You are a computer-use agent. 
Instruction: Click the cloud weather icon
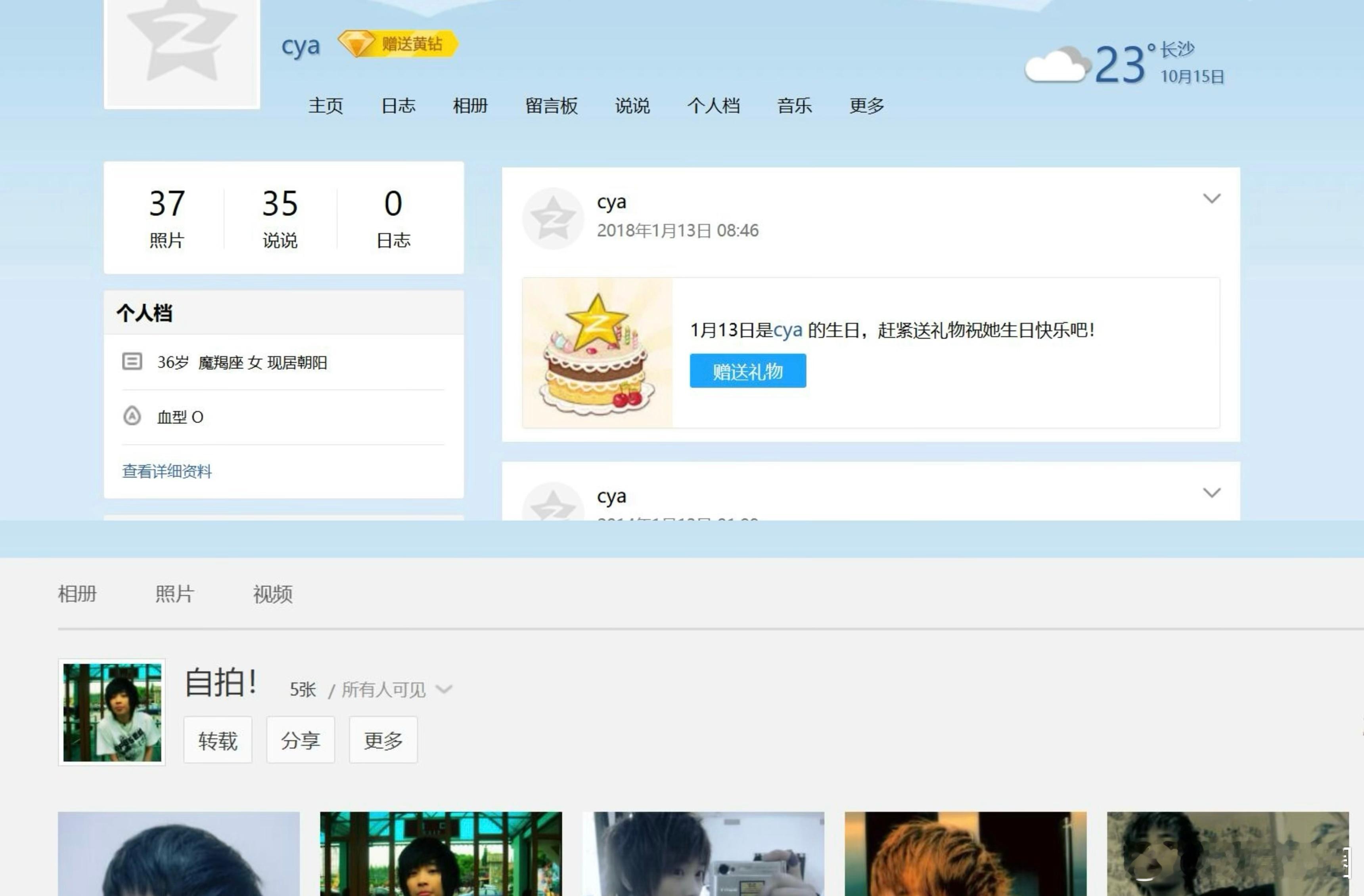tap(1057, 65)
